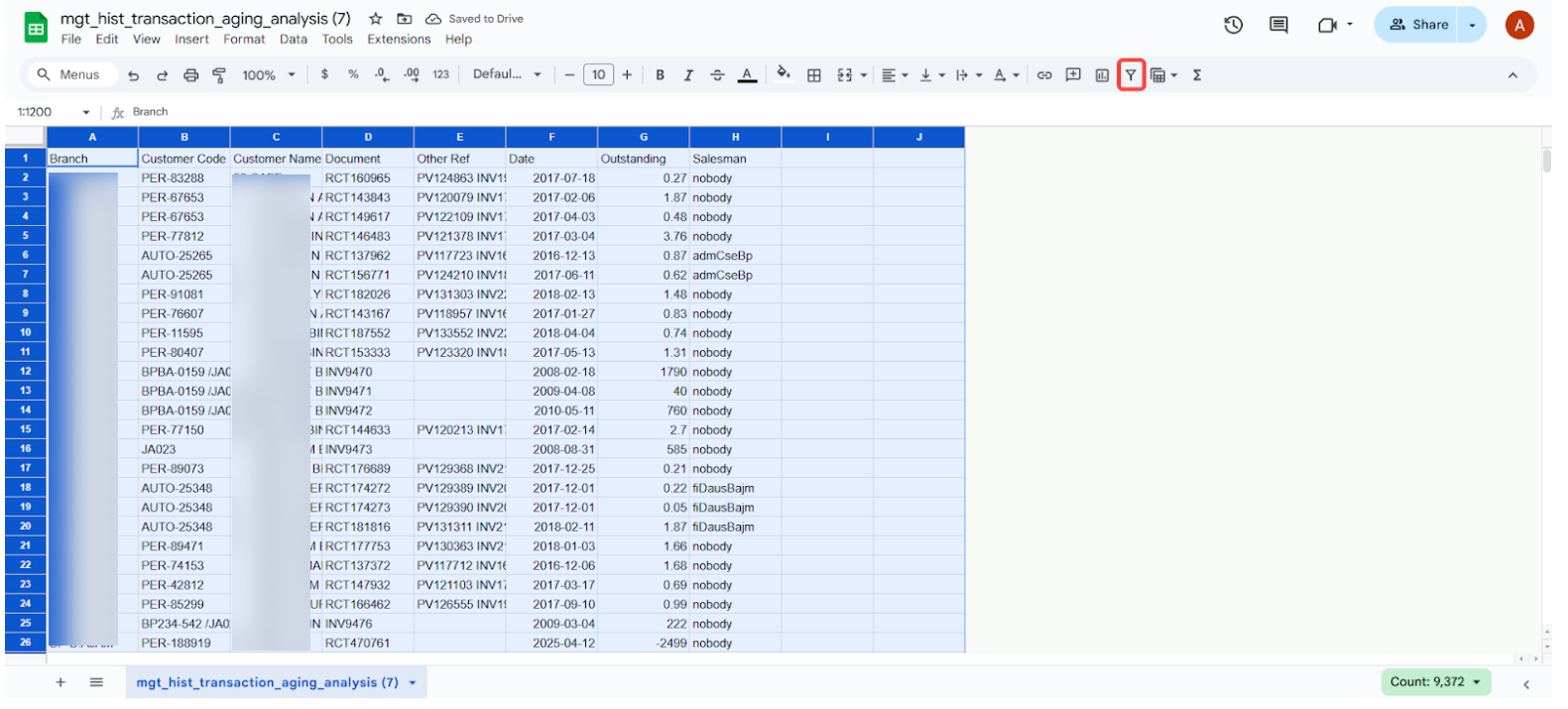Click the Merge cells icon

click(844, 75)
